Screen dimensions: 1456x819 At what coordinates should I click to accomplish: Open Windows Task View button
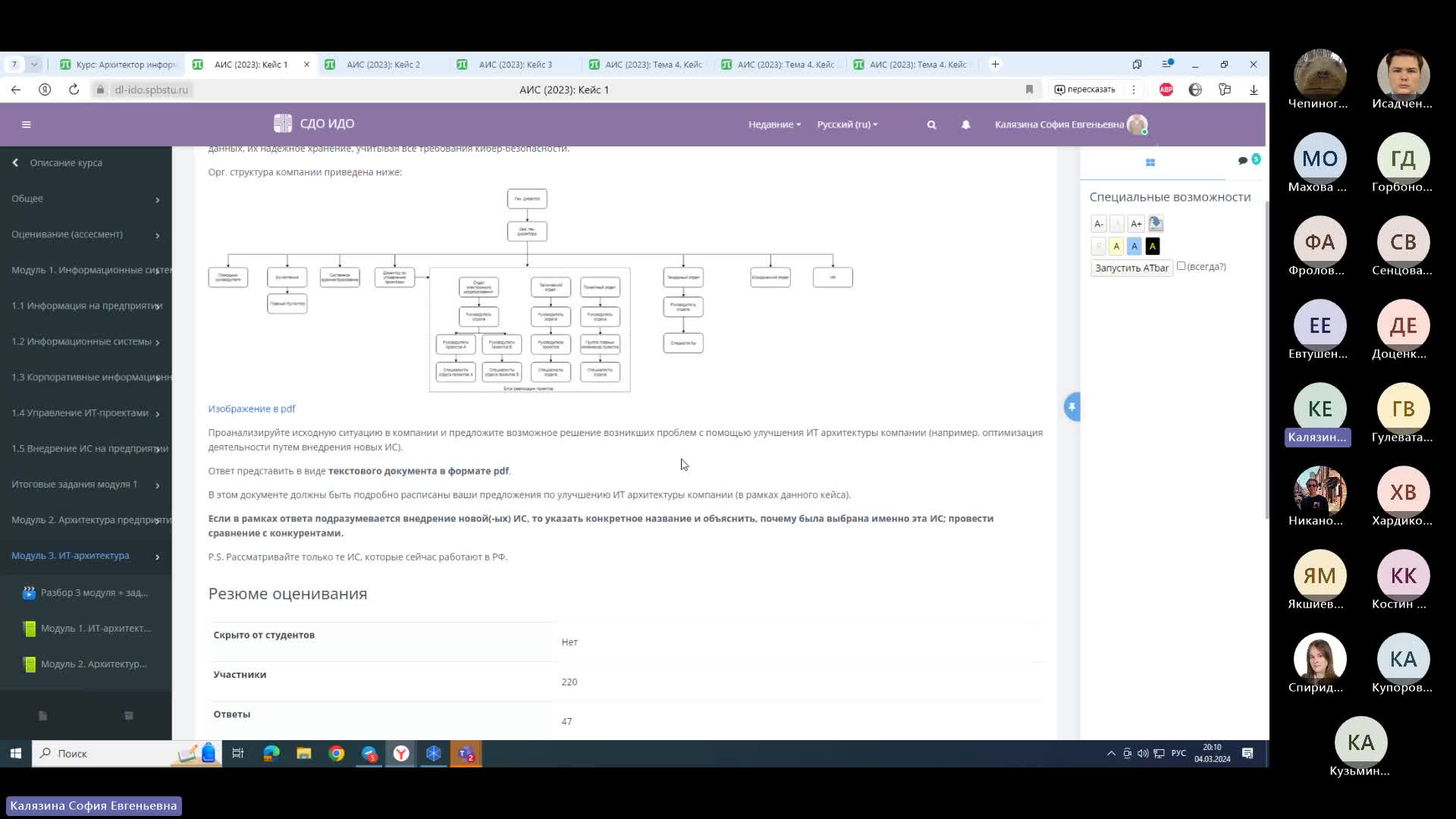[238, 753]
